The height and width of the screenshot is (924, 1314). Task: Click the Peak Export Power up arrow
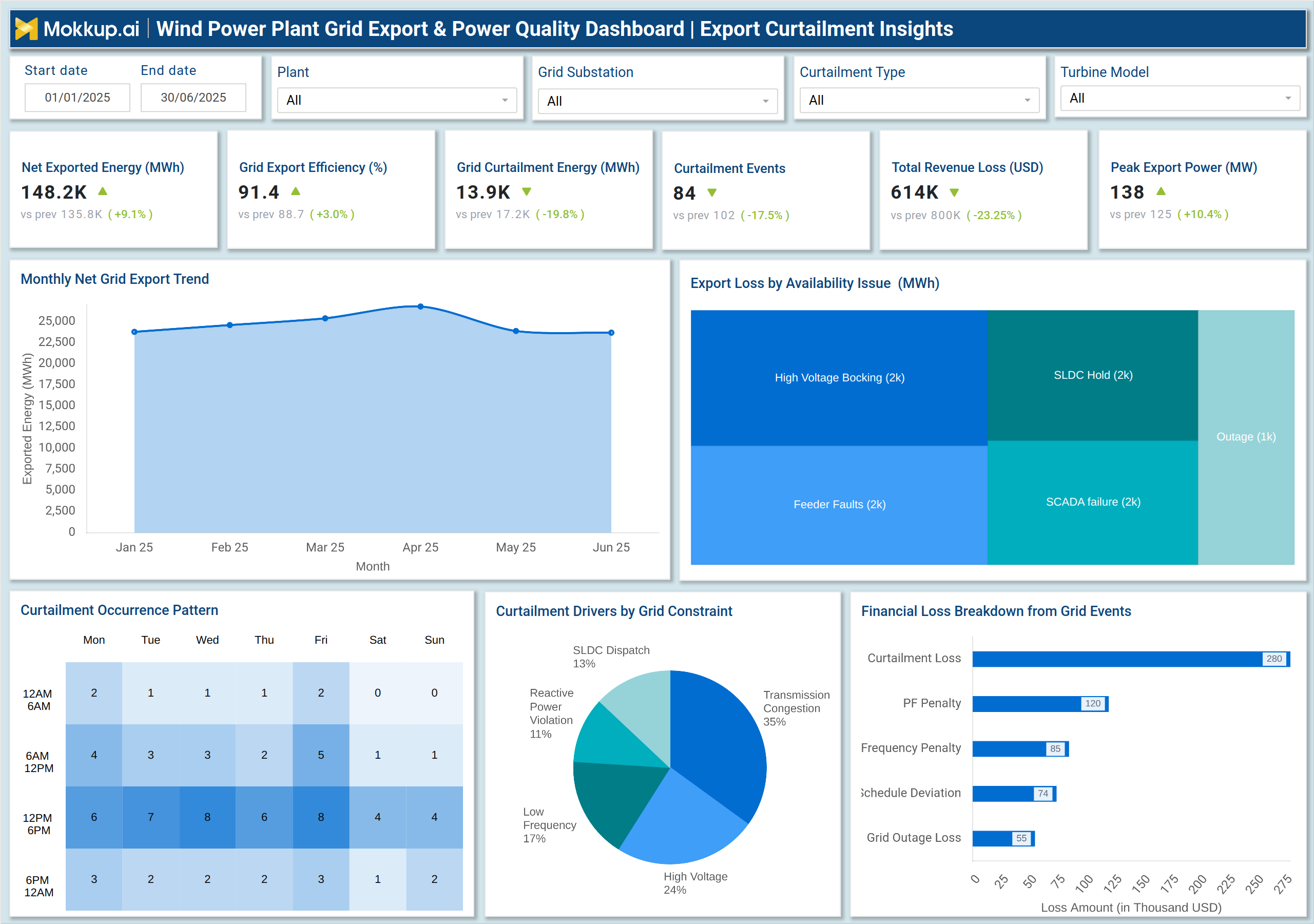[x=1161, y=191]
